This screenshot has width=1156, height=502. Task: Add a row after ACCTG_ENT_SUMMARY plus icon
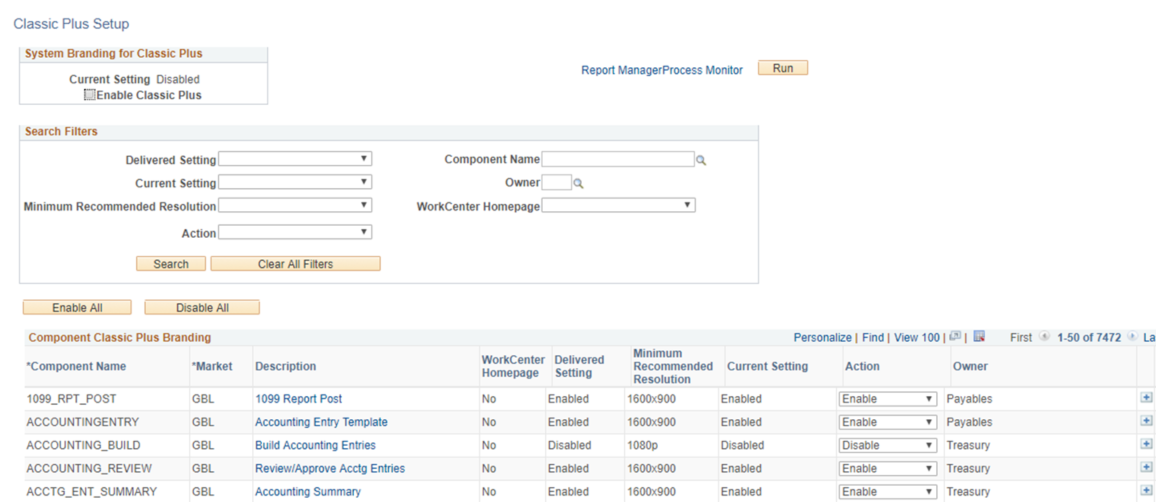pyautogui.click(x=1146, y=491)
